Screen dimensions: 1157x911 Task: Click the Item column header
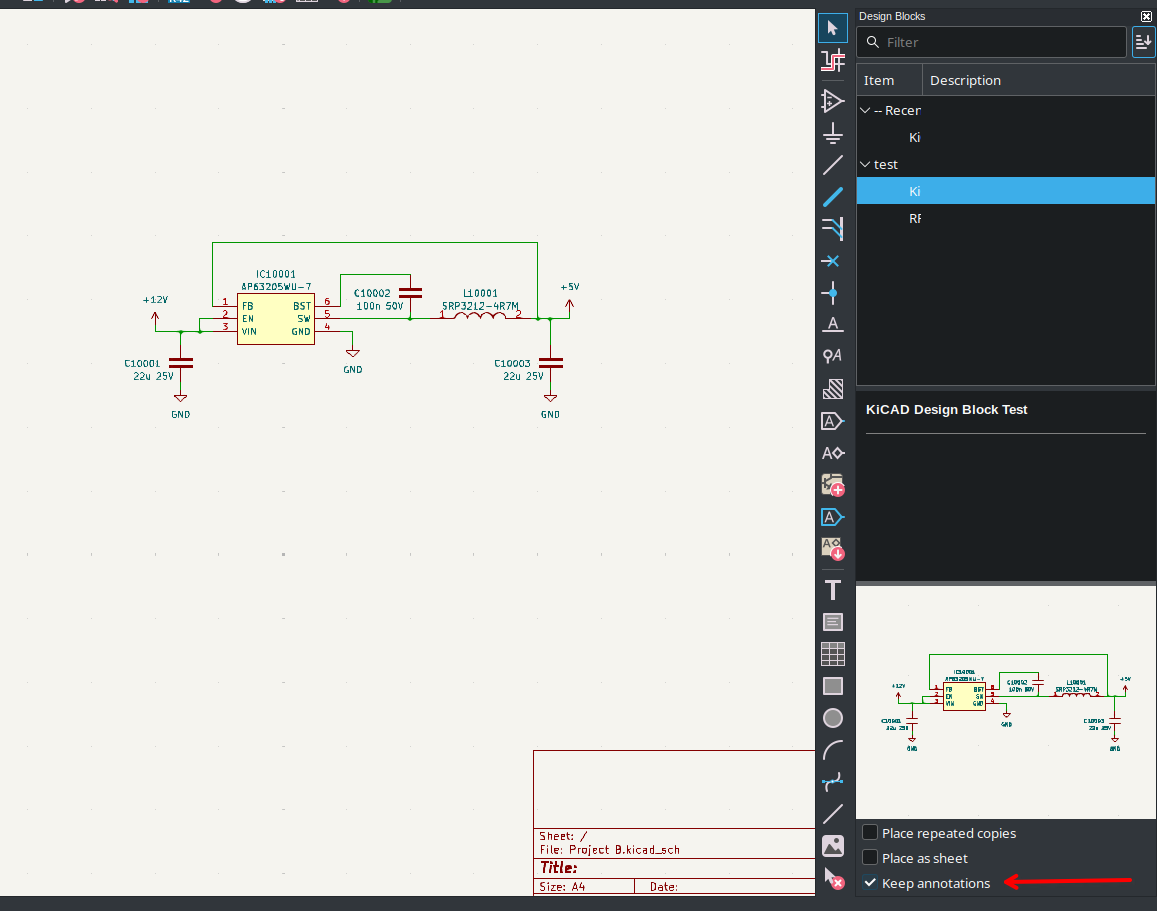click(x=879, y=80)
